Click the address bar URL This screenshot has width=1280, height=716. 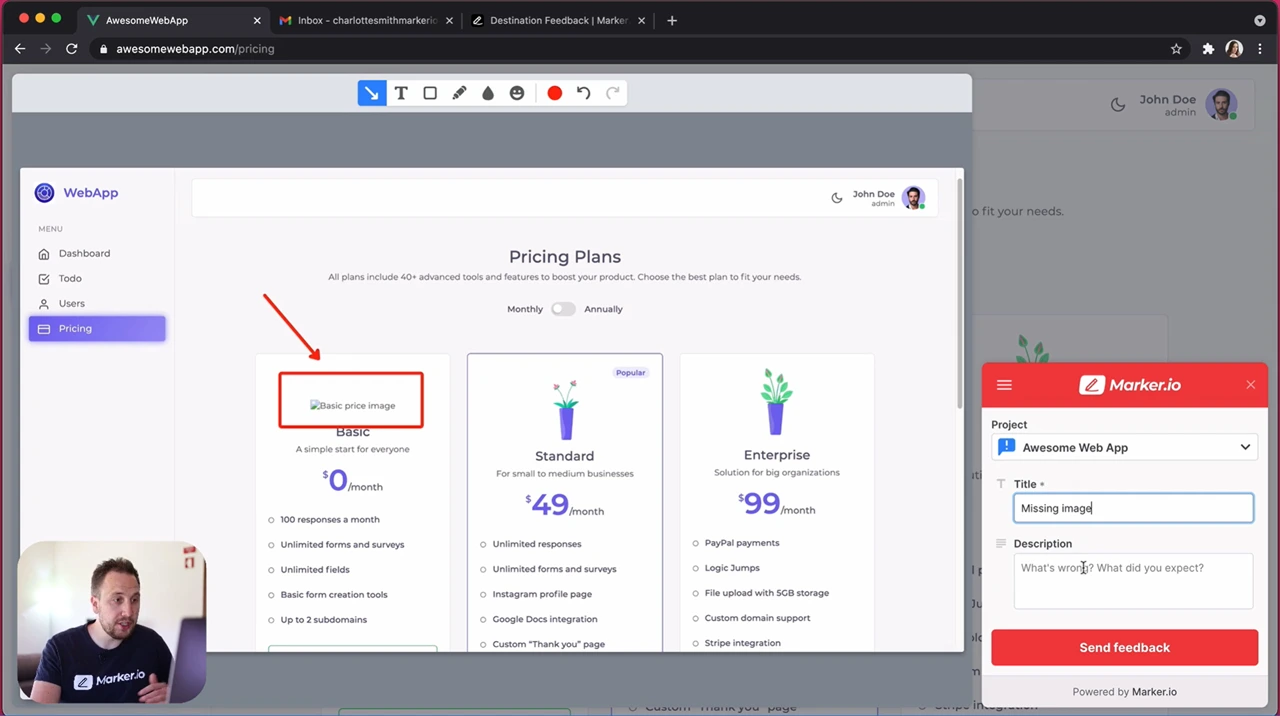195,48
